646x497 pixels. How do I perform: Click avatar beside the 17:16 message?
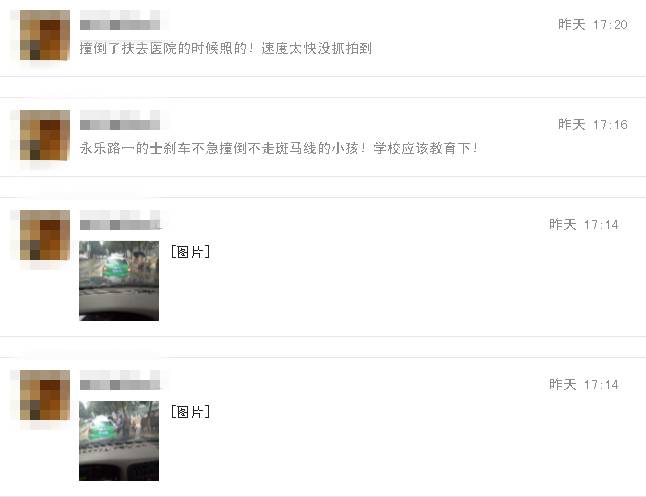tap(44, 135)
